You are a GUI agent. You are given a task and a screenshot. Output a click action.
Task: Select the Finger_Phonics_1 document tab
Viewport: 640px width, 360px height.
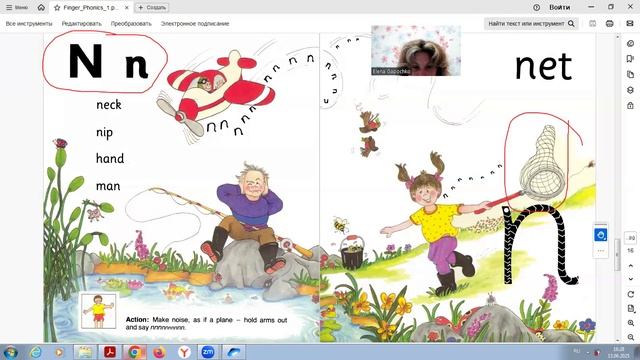pos(91,7)
